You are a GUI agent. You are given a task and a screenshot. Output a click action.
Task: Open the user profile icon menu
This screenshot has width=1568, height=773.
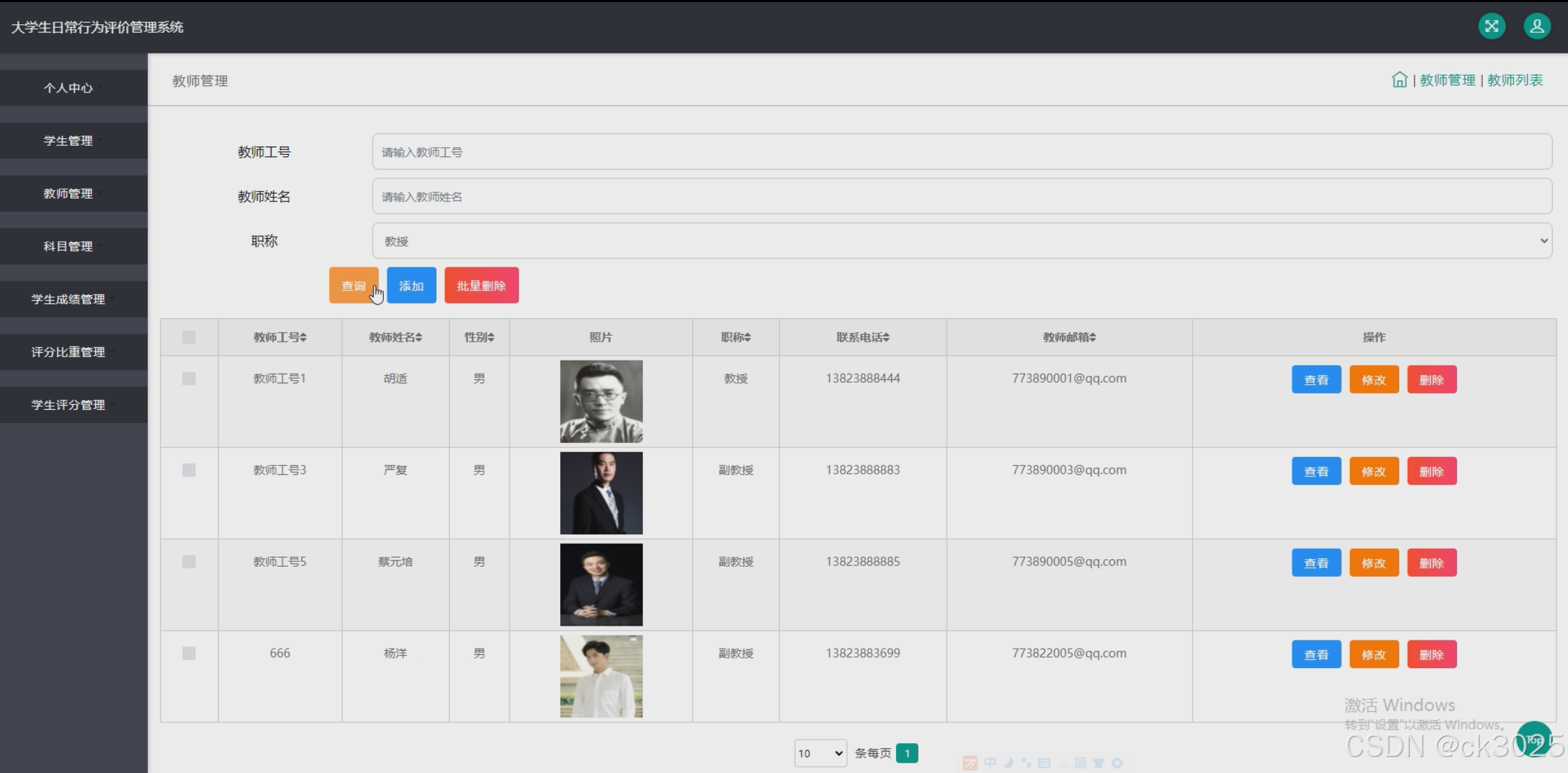click(1537, 26)
